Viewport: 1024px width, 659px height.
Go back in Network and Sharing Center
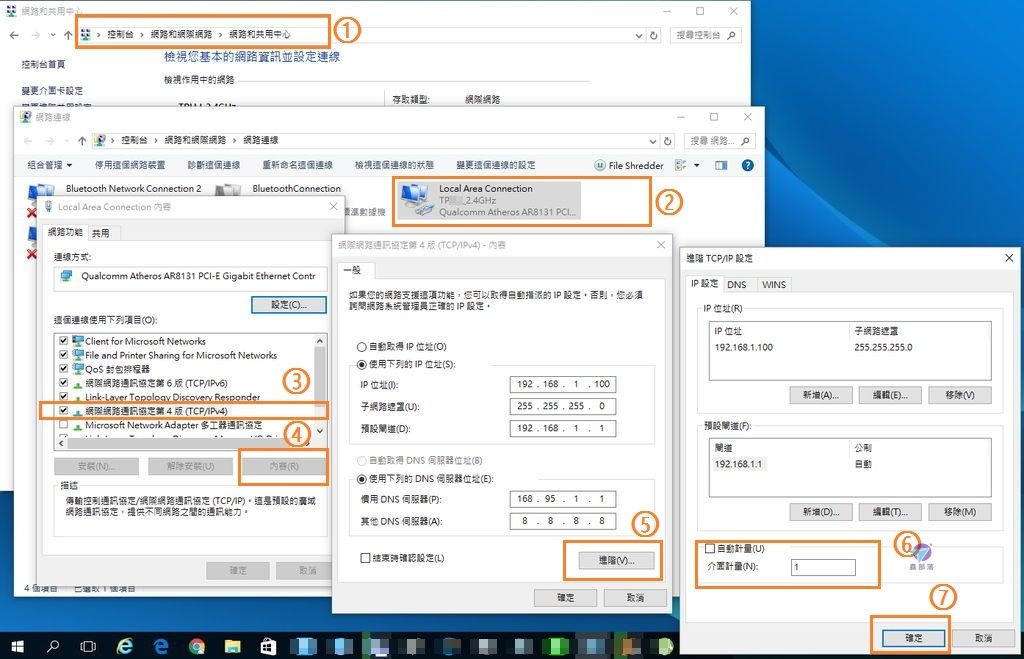point(14,35)
